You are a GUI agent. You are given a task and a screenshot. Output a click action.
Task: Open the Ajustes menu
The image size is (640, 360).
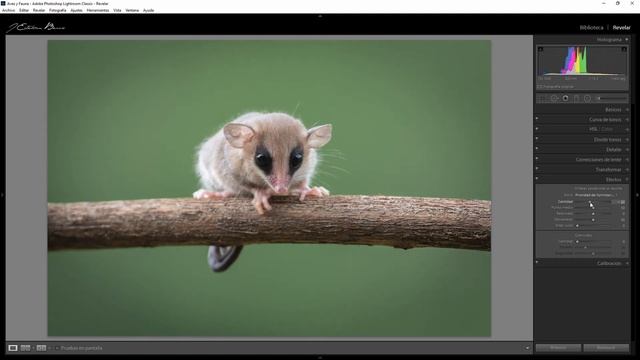click(76, 10)
